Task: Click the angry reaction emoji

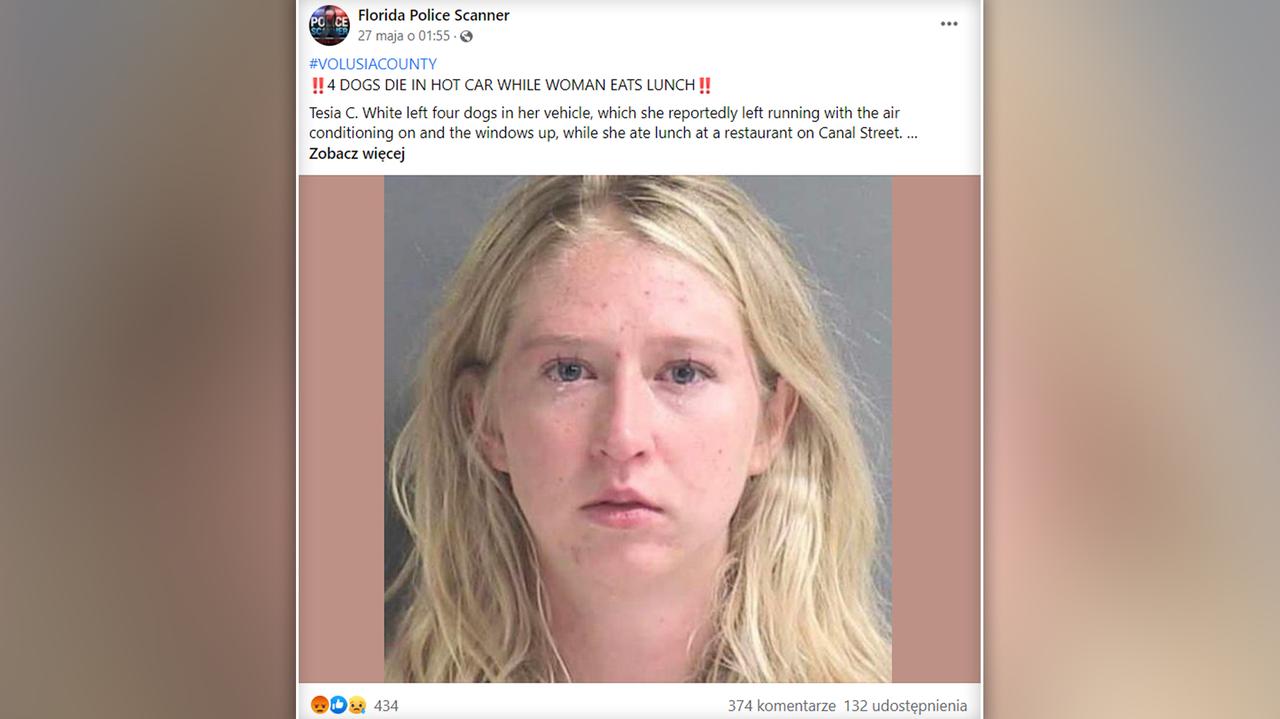Action: 319,705
